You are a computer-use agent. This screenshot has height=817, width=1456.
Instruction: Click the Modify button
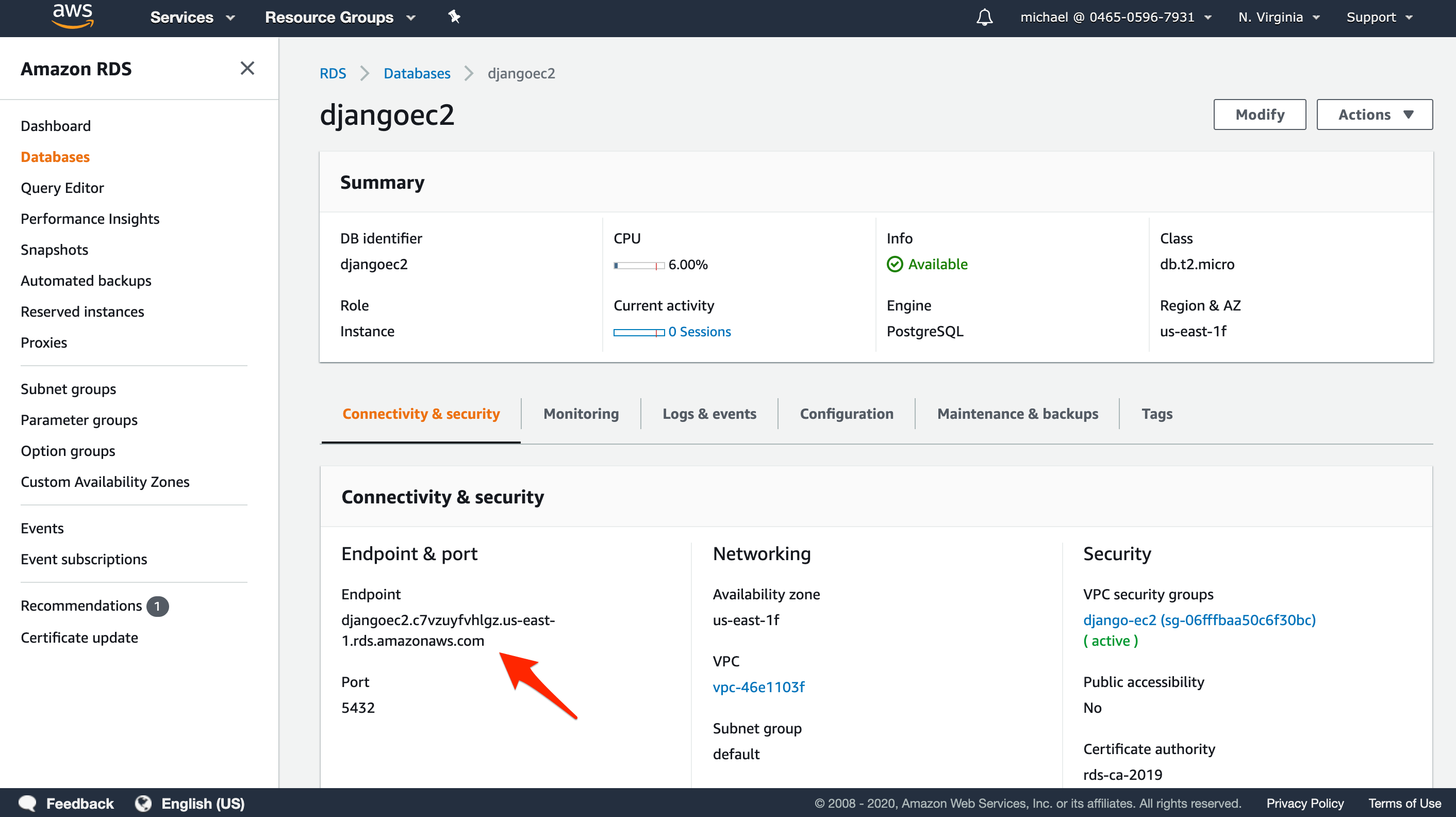(x=1259, y=115)
